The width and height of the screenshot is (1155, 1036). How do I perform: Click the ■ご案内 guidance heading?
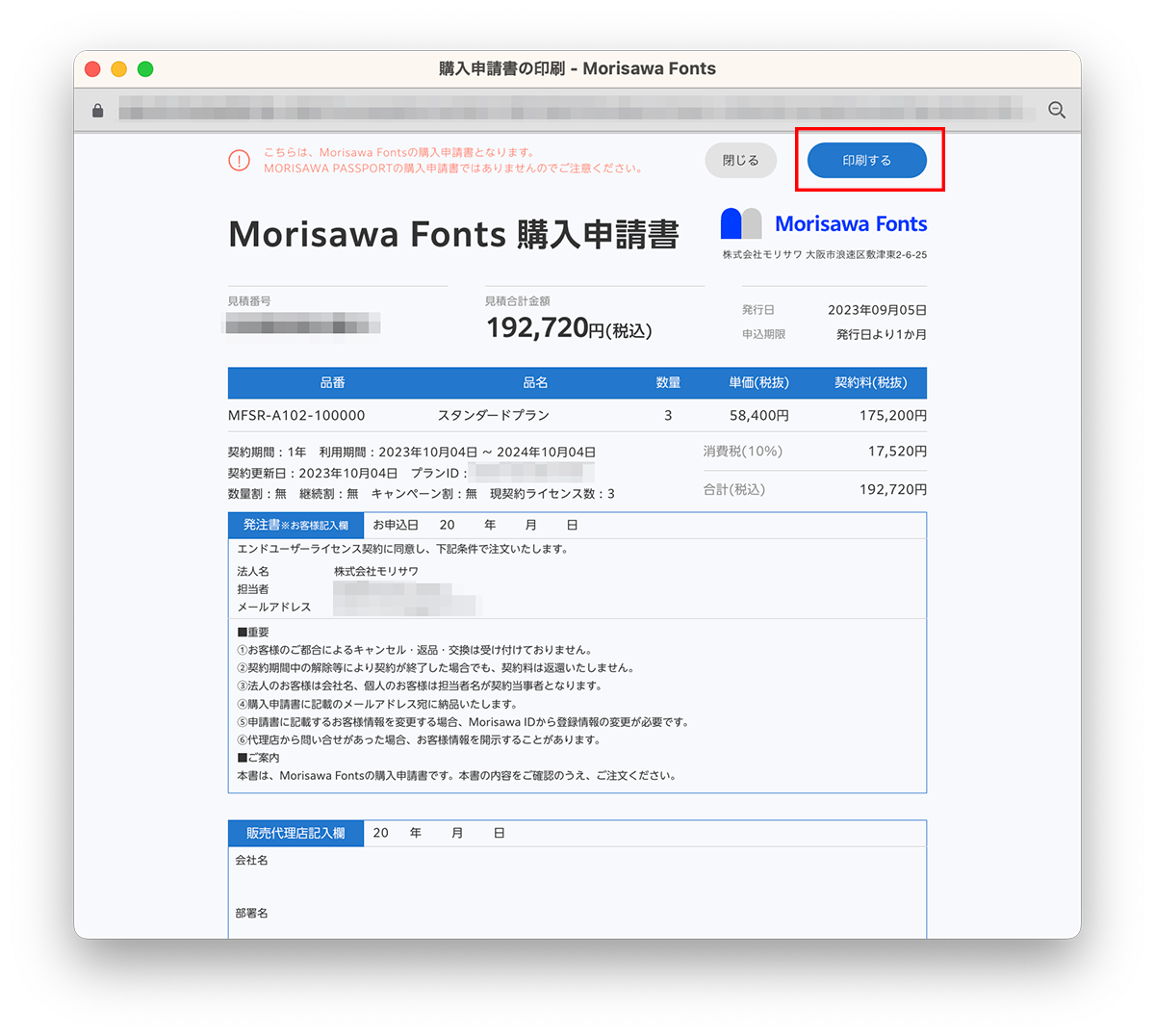click(258, 758)
